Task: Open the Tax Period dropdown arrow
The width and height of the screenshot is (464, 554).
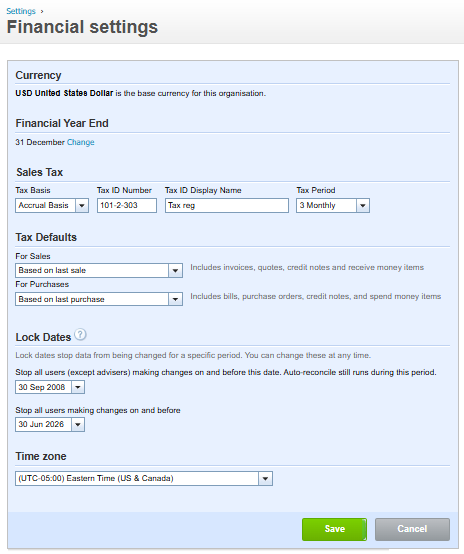Action: (x=363, y=206)
